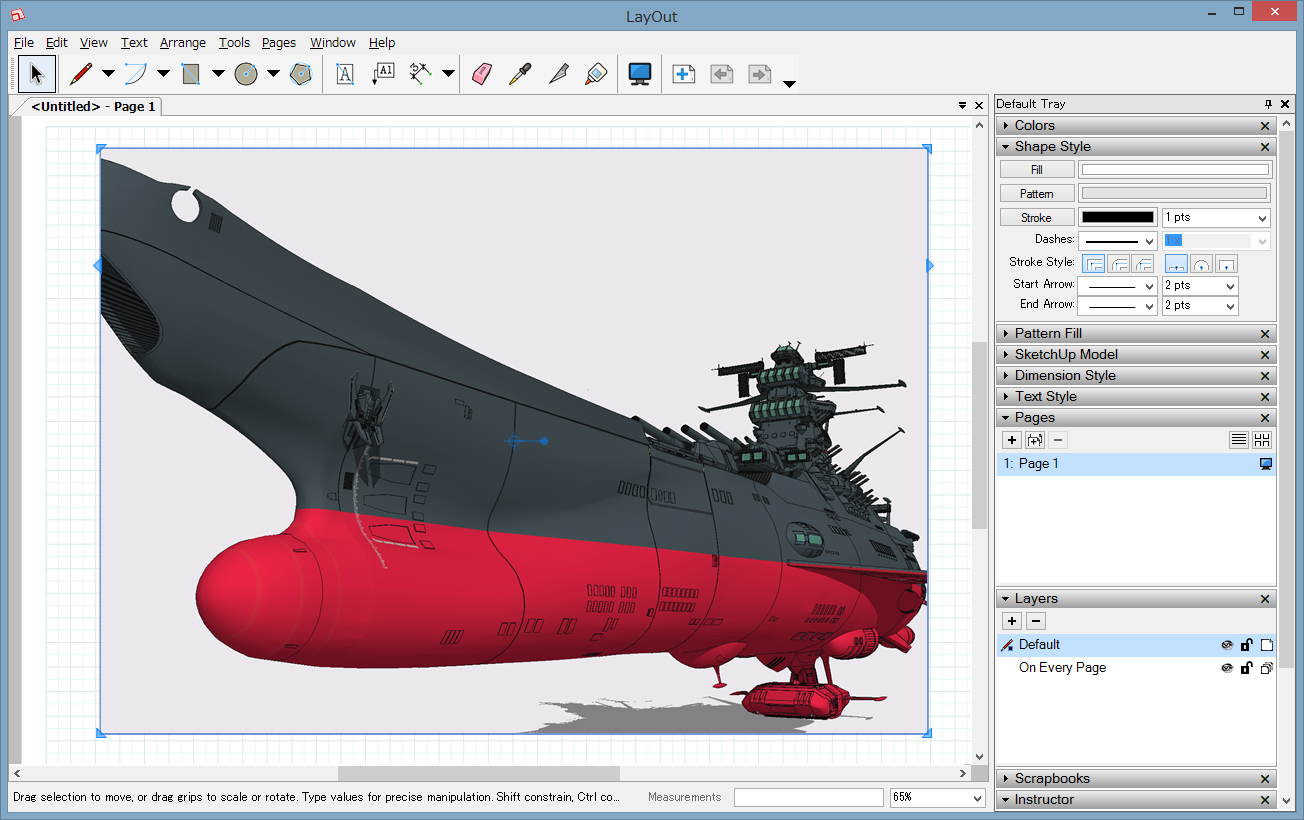Select the Dimension tool

pos(421,74)
